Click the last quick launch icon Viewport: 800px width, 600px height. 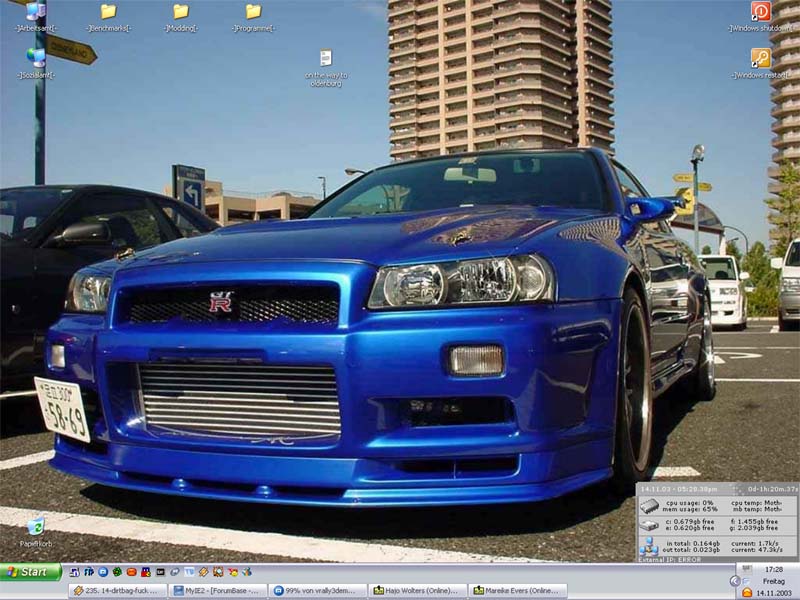tap(247, 572)
